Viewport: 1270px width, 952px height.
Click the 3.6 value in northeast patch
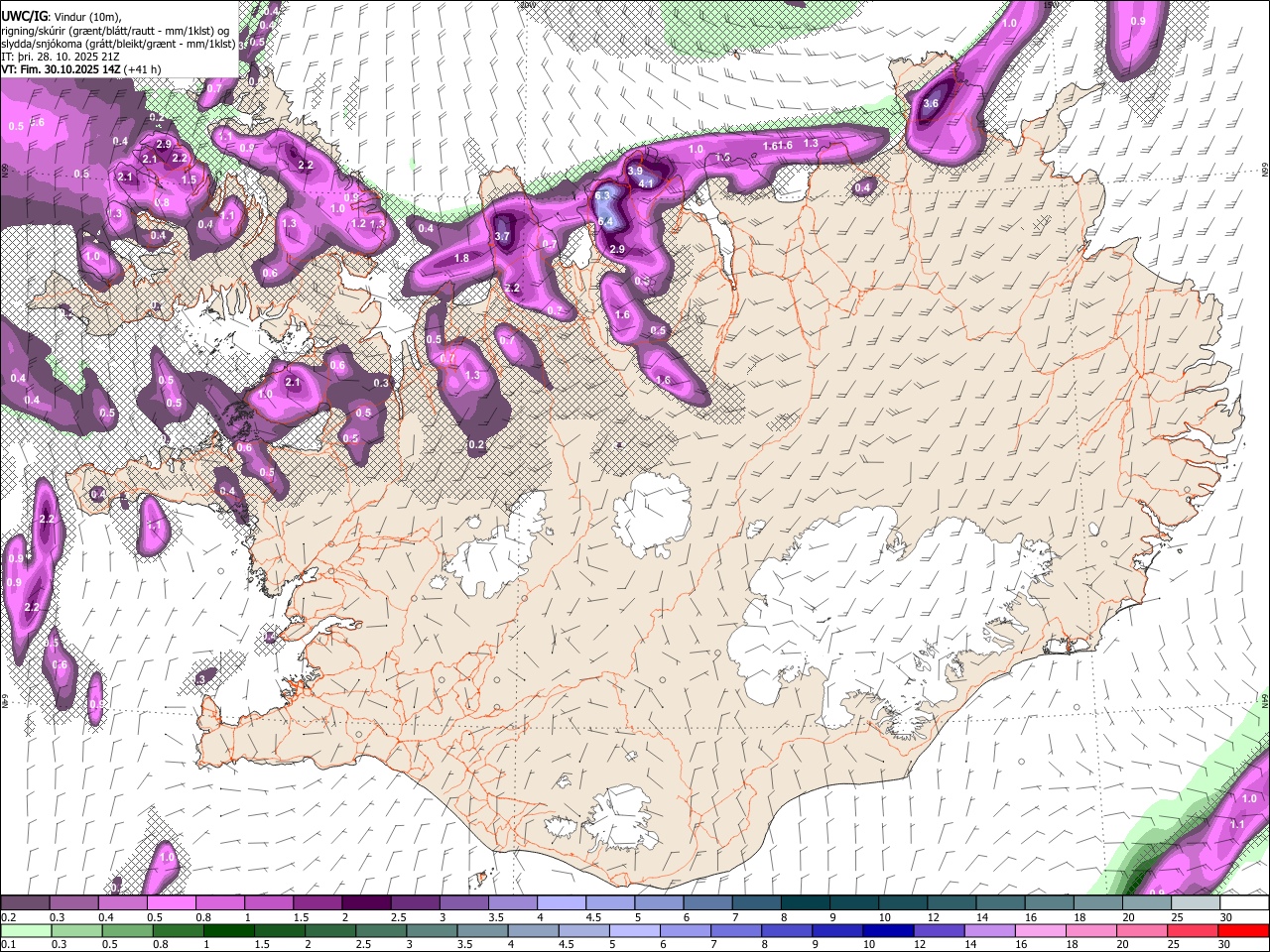(x=931, y=103)
